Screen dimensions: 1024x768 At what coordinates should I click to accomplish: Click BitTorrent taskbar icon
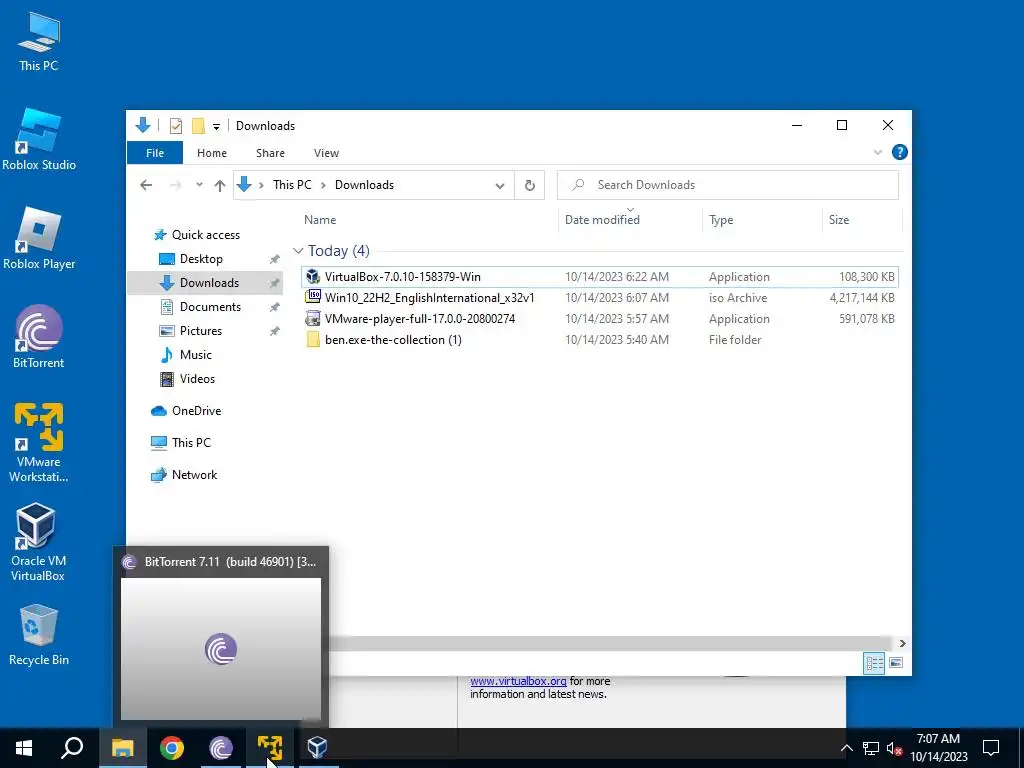point(221,748)
